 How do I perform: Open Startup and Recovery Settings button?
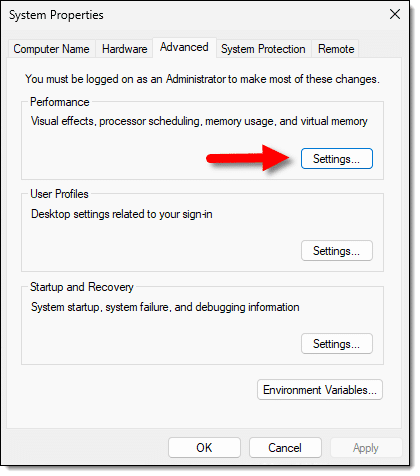click(337, 344)
